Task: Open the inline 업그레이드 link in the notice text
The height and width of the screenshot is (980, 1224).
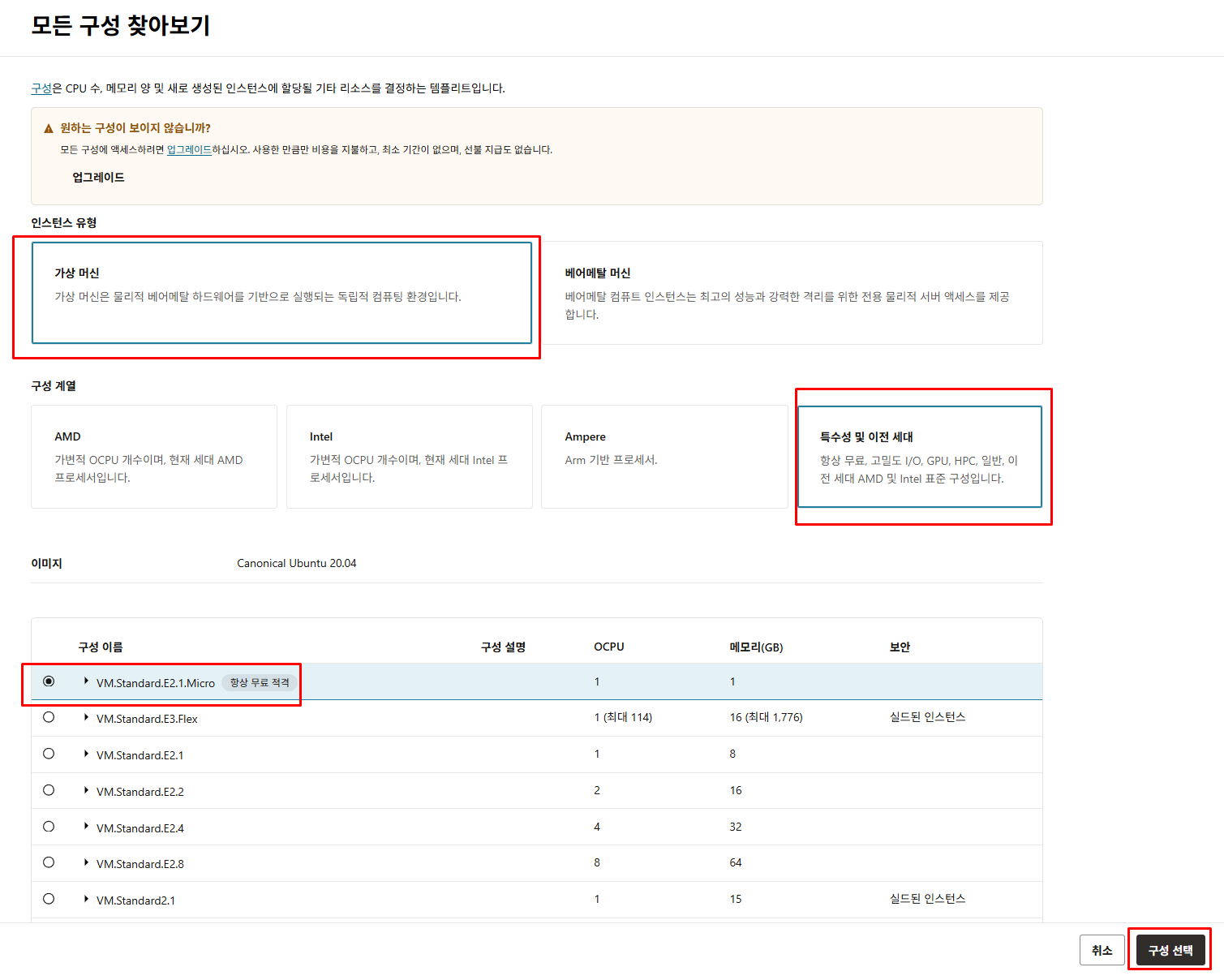Action: [x=189, y=150]
